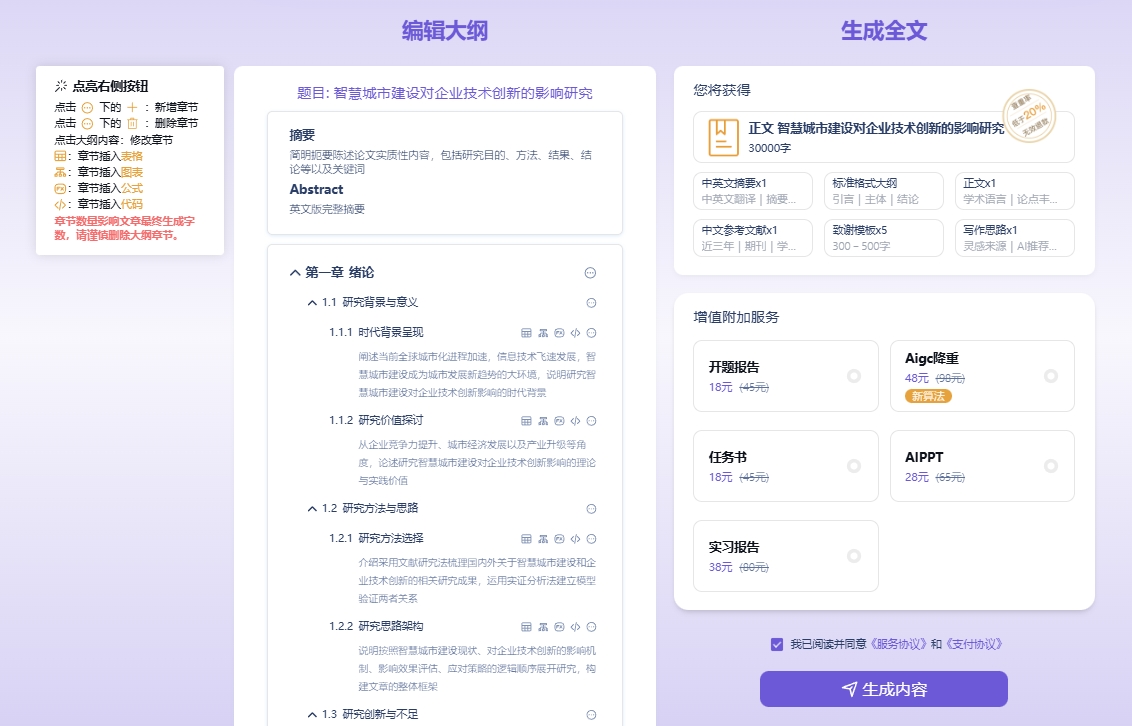1132x726 pixels.
Task: Insert a table into section 1.2.2
Action: (525, 627)
